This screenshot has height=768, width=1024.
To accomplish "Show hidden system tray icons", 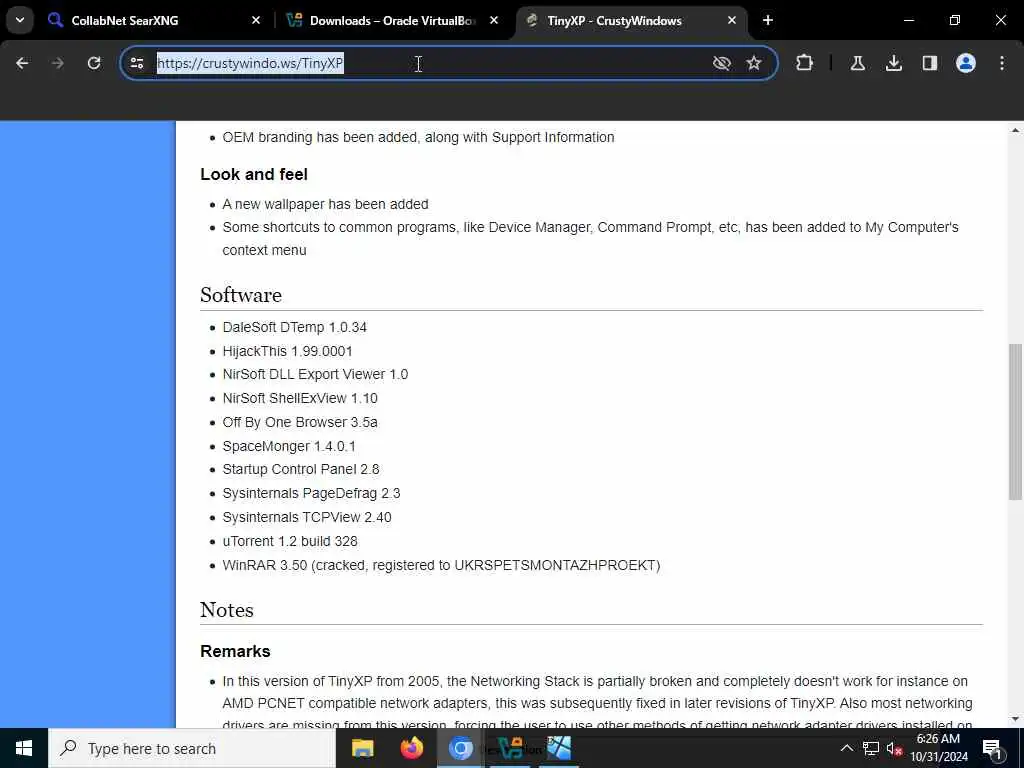I will click(x=846, y=748).
